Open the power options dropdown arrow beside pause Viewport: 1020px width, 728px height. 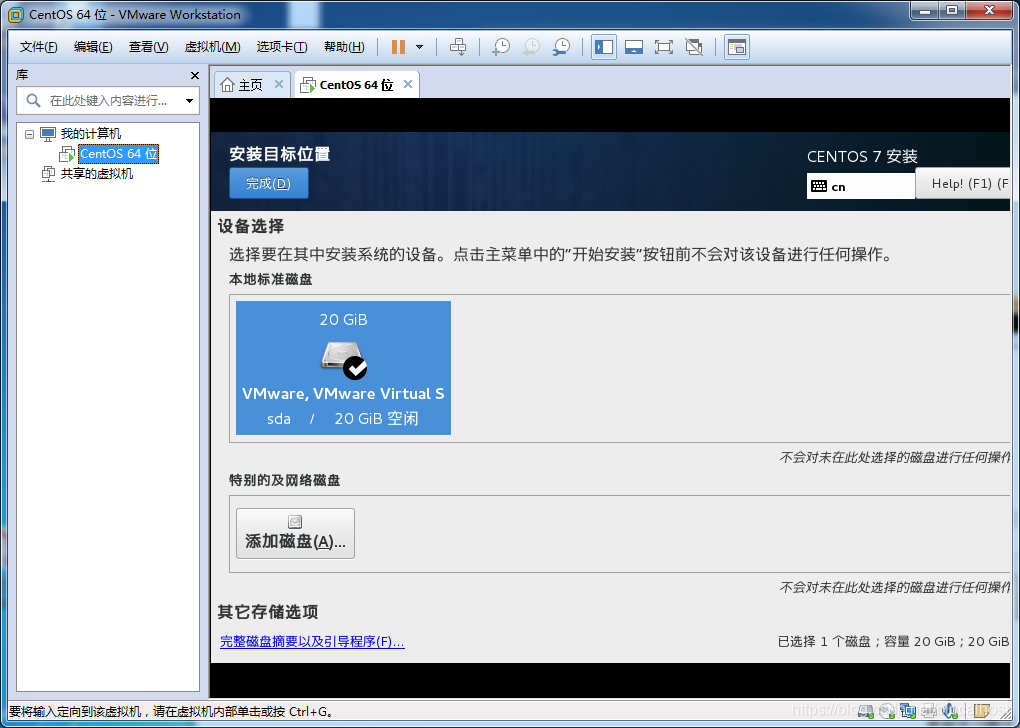(x=420, y=47)
